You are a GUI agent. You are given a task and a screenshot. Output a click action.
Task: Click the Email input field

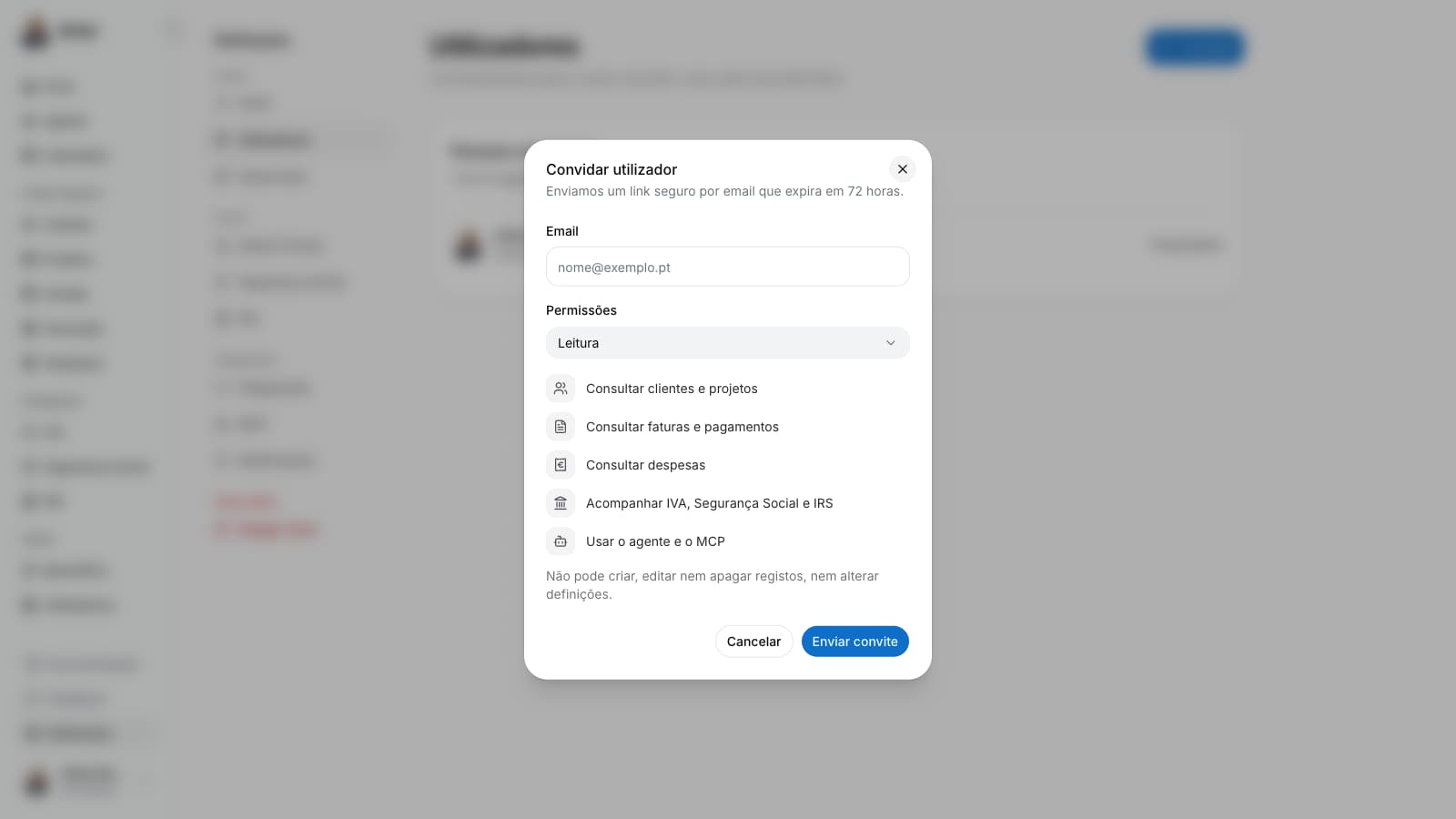728,267
